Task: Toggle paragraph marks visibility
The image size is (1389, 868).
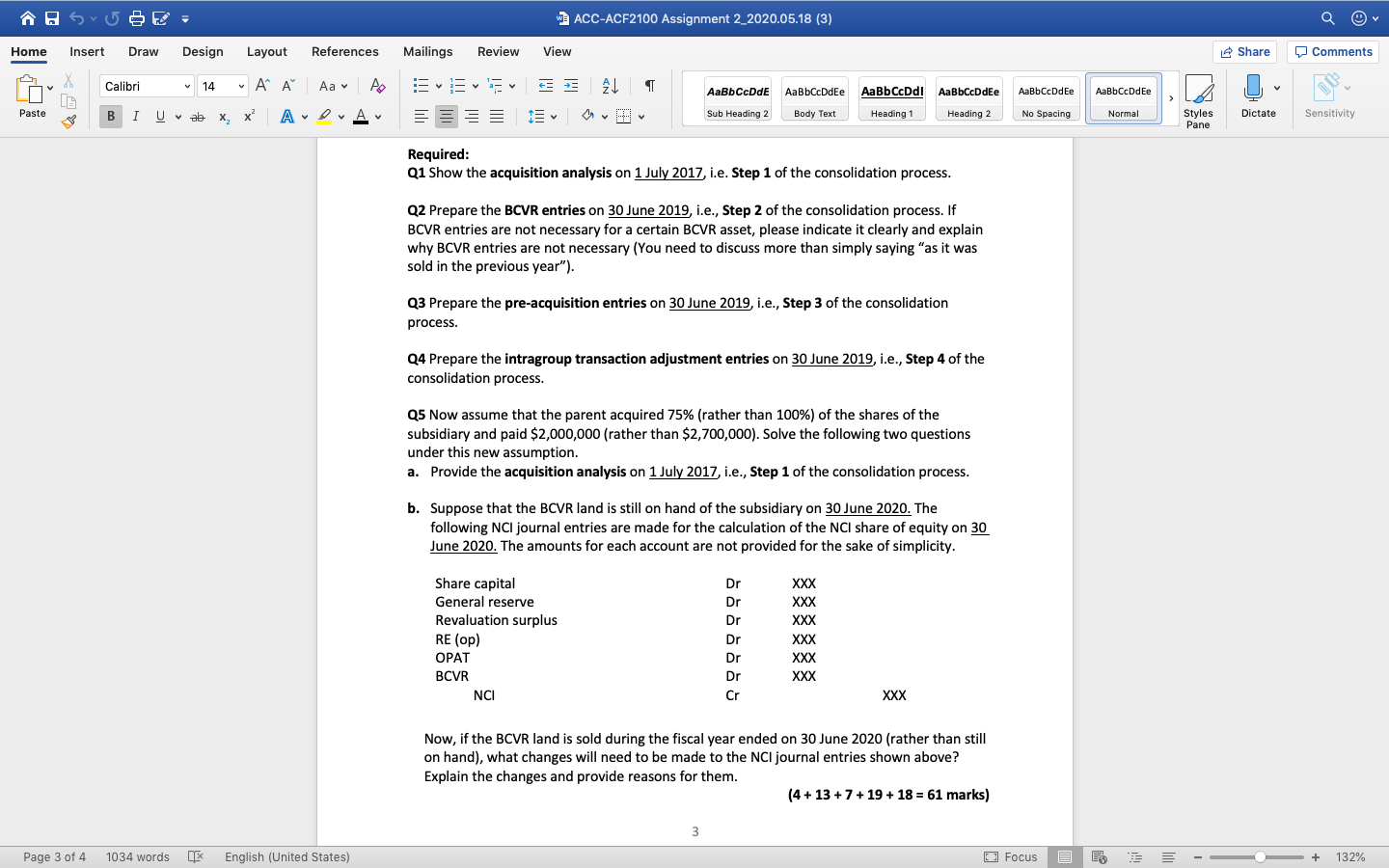Action: coord(649,85)
